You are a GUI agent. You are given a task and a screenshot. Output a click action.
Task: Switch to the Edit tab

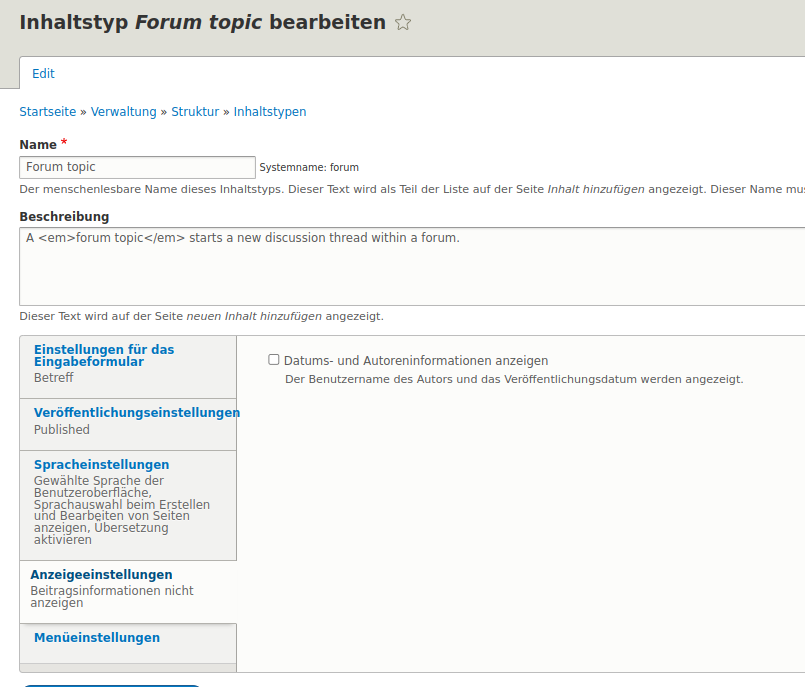[x=43, y=73]
